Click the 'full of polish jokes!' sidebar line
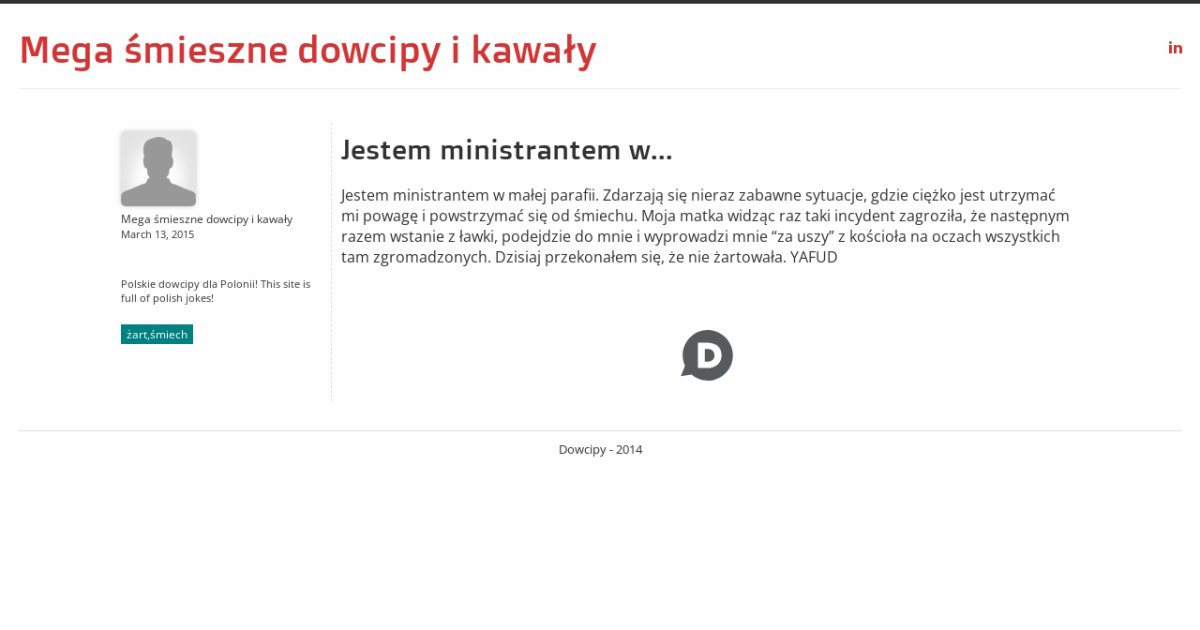This screenshot has width=1200, height=630. point(167,298)
